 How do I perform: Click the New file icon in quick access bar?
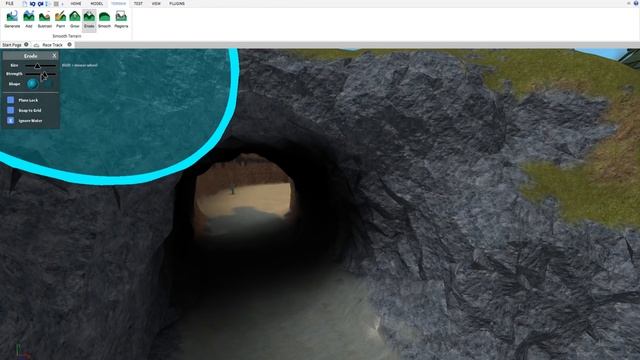[x=25, y=4]
